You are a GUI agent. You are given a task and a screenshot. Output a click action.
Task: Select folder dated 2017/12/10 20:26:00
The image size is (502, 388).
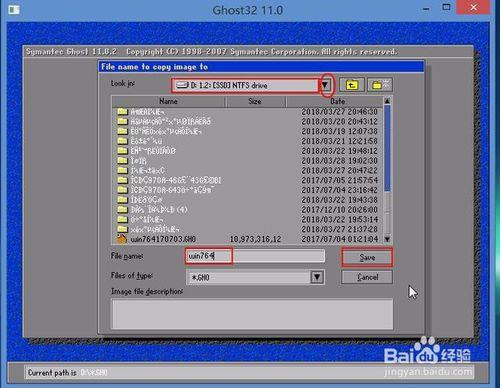tap(247, 210)
